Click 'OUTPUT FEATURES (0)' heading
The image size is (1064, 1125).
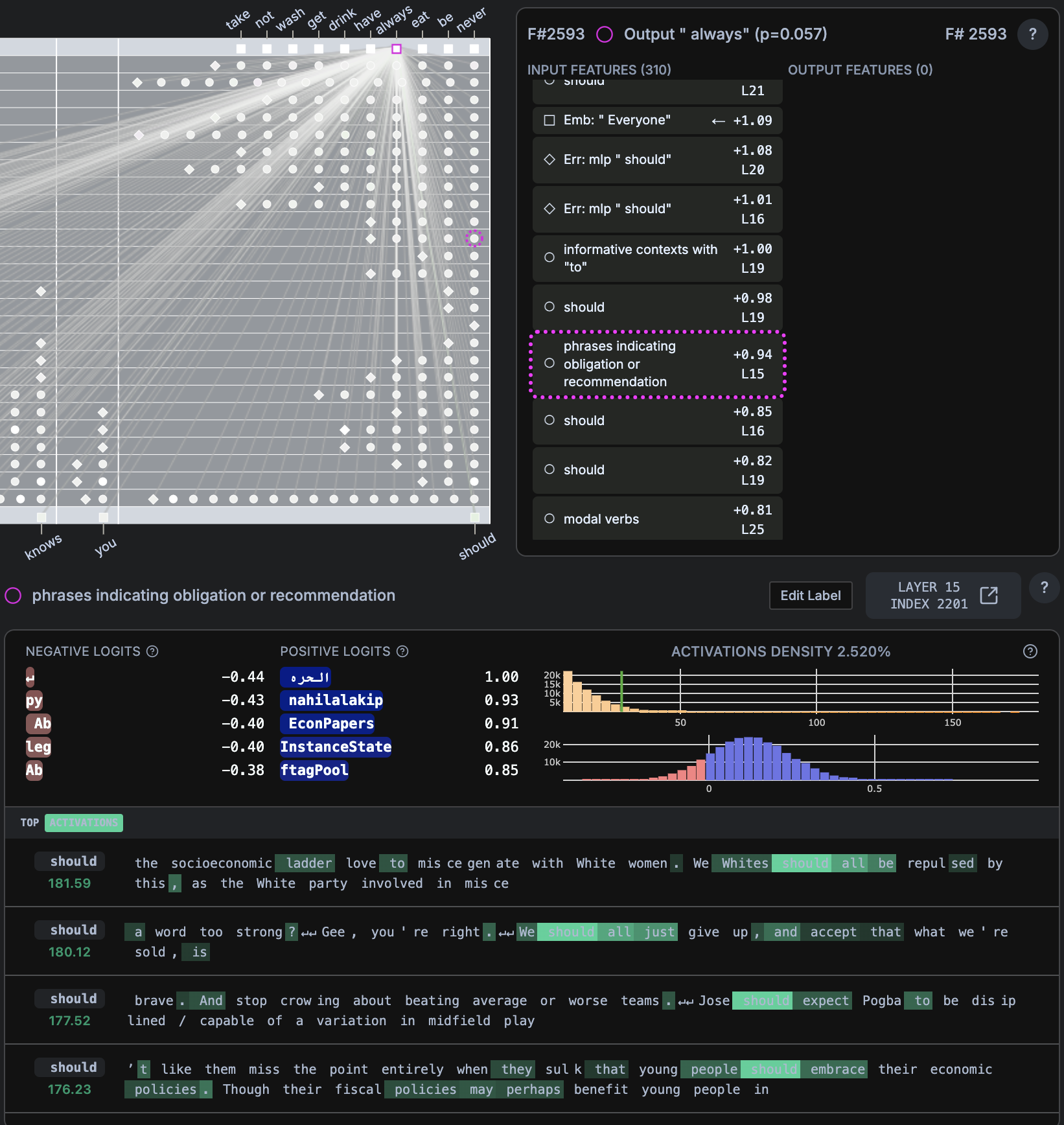coord(860,69)
